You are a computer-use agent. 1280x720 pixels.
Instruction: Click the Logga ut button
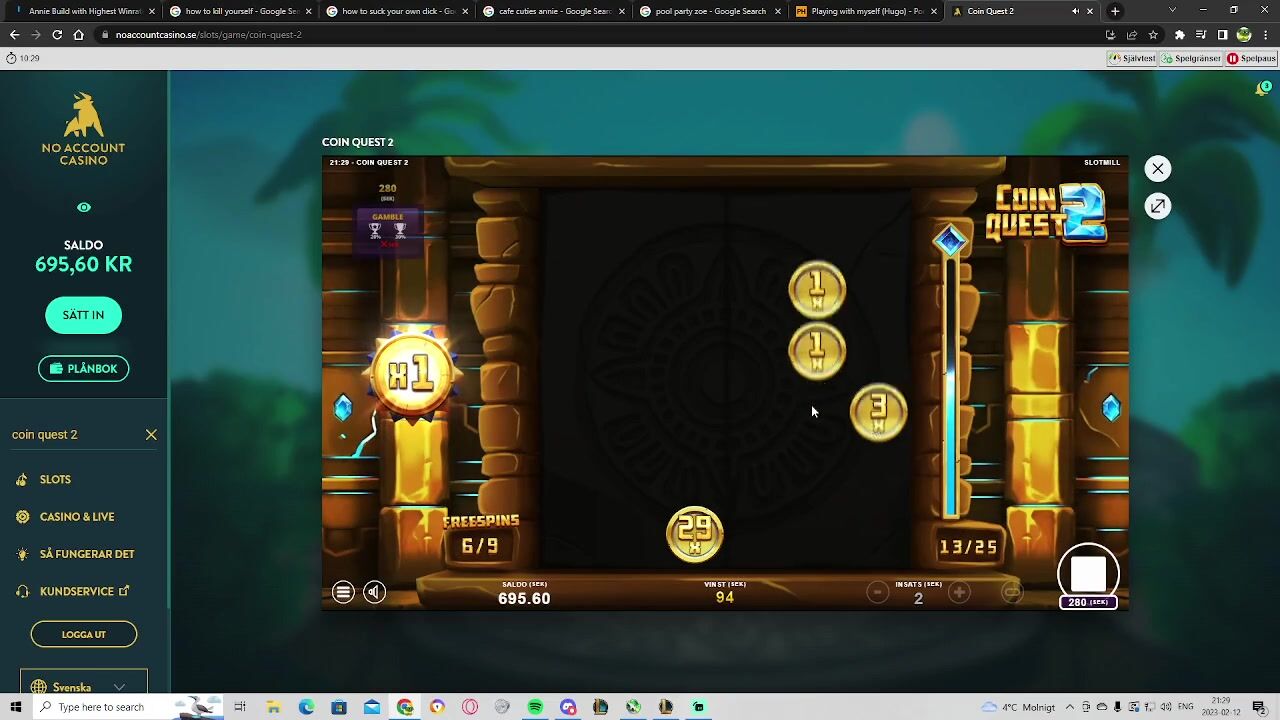tap(83, 634)
